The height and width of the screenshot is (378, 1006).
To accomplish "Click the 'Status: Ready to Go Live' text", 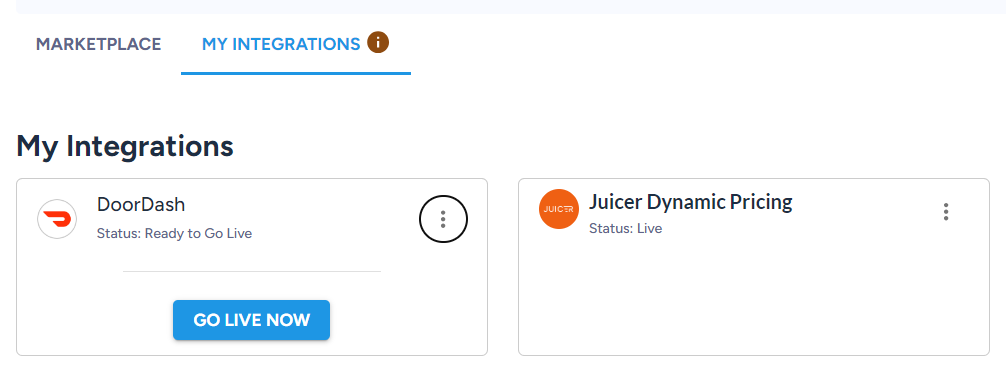I will pos(175,234).
